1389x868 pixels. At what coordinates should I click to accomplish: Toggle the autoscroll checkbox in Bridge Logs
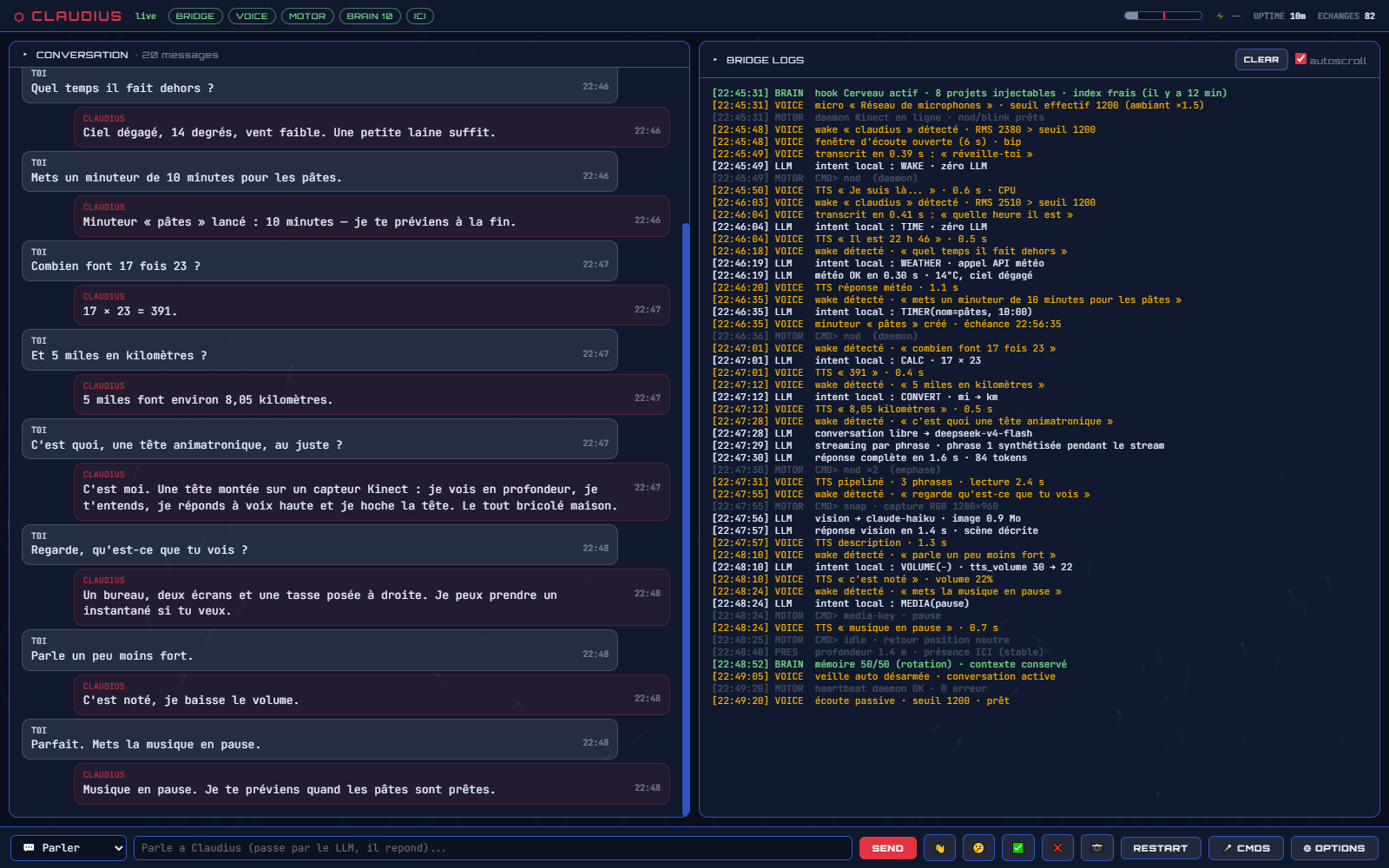pyautogui.click(x=1300, y=59)
